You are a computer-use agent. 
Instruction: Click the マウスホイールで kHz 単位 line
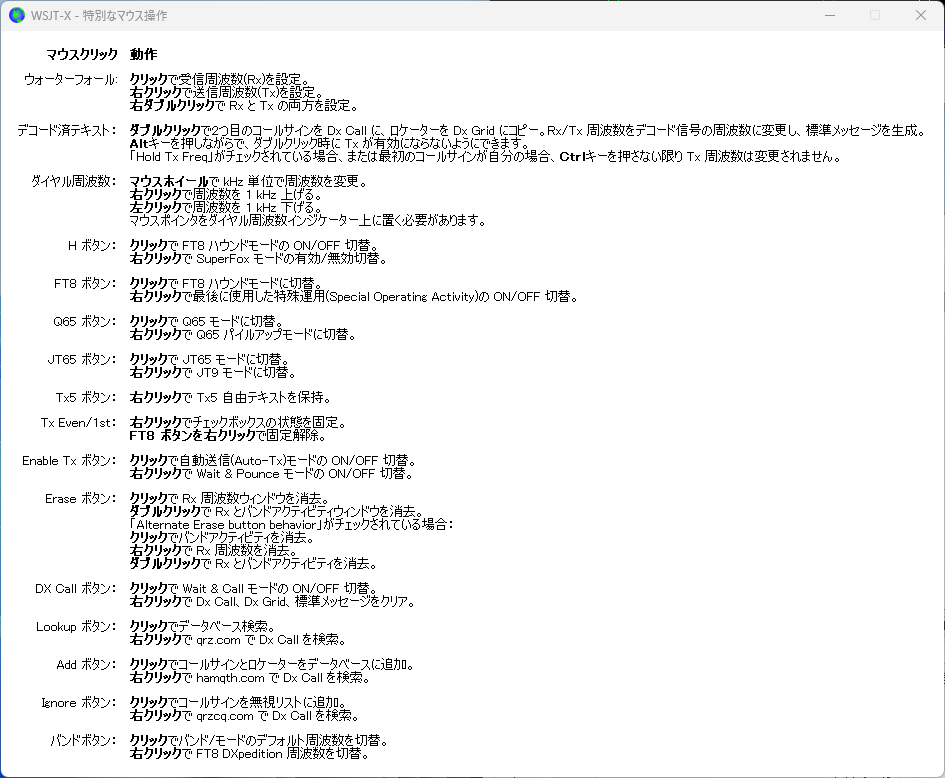pos(248,181)
